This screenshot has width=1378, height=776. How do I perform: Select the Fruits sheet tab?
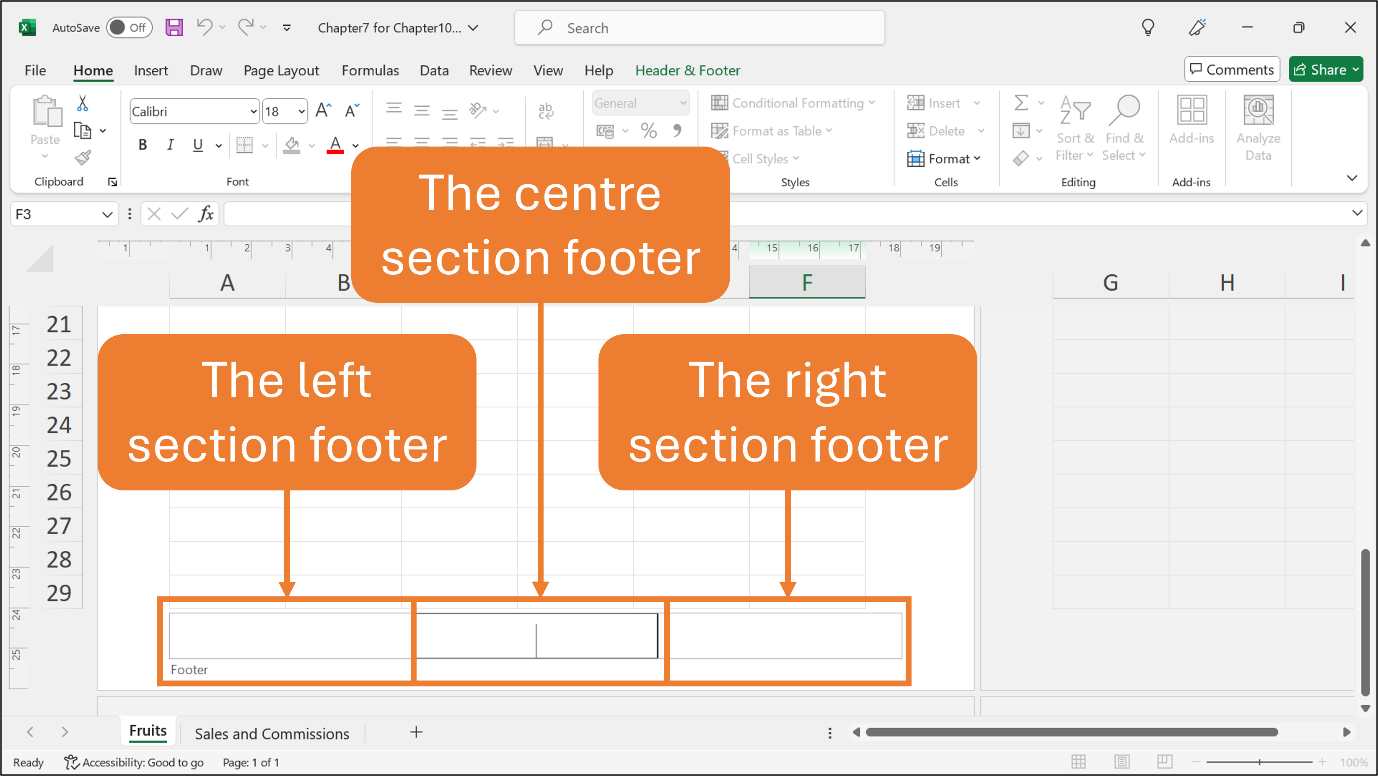click(148, 731)
